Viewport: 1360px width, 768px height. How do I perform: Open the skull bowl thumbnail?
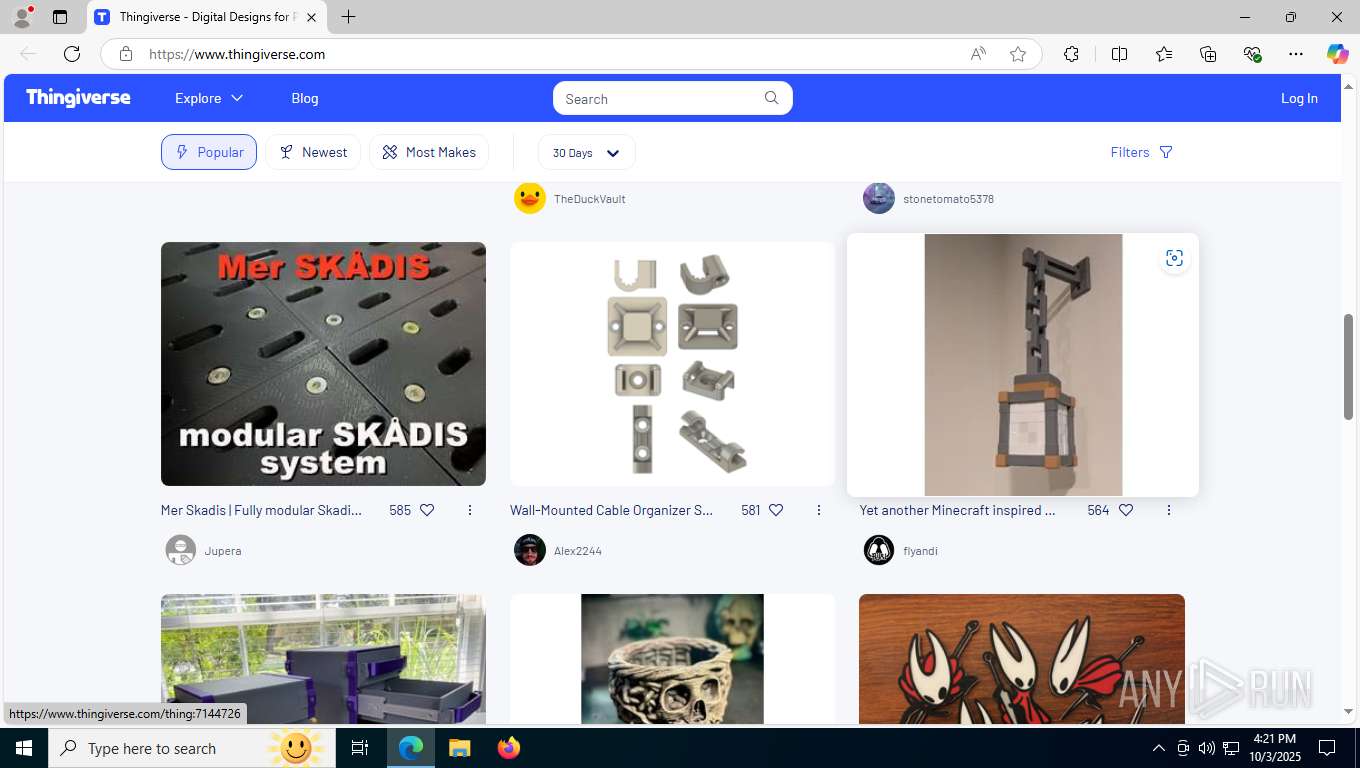click(x=672, y=659)
